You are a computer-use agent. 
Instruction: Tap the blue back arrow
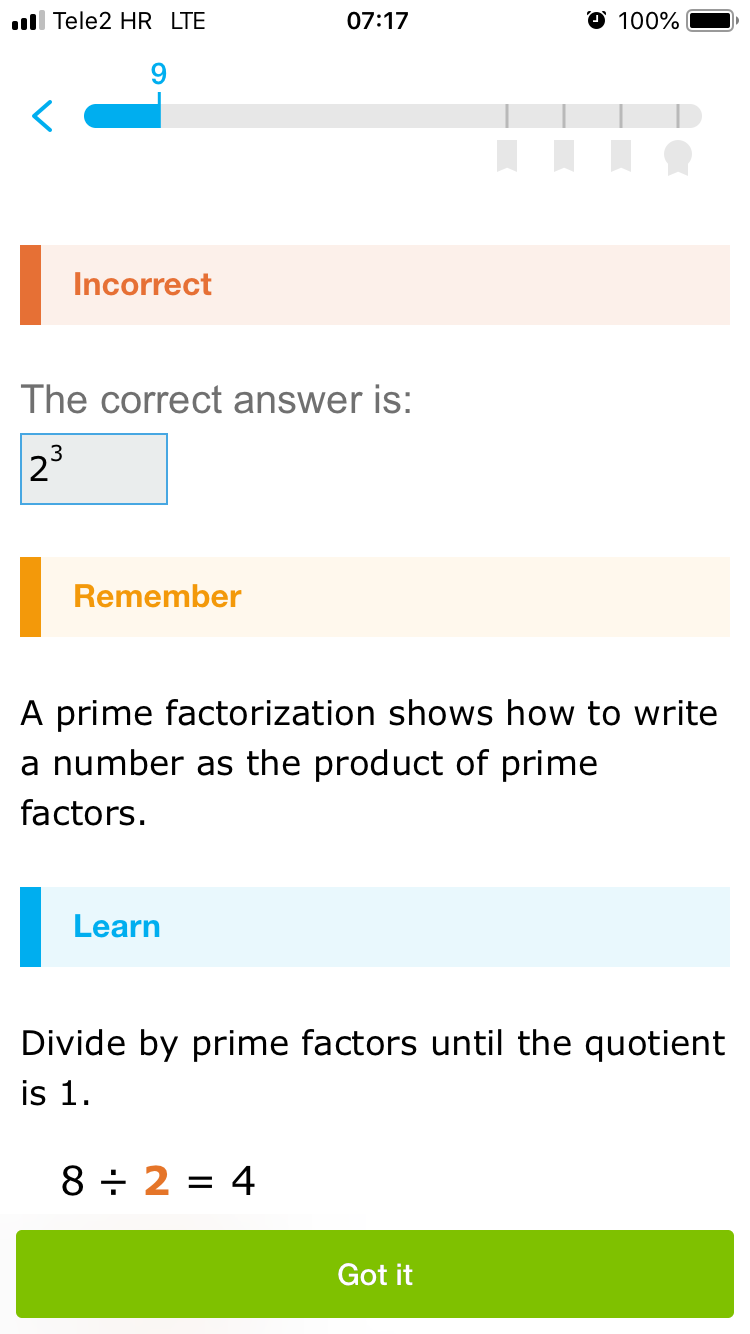(x=42, y=116)
